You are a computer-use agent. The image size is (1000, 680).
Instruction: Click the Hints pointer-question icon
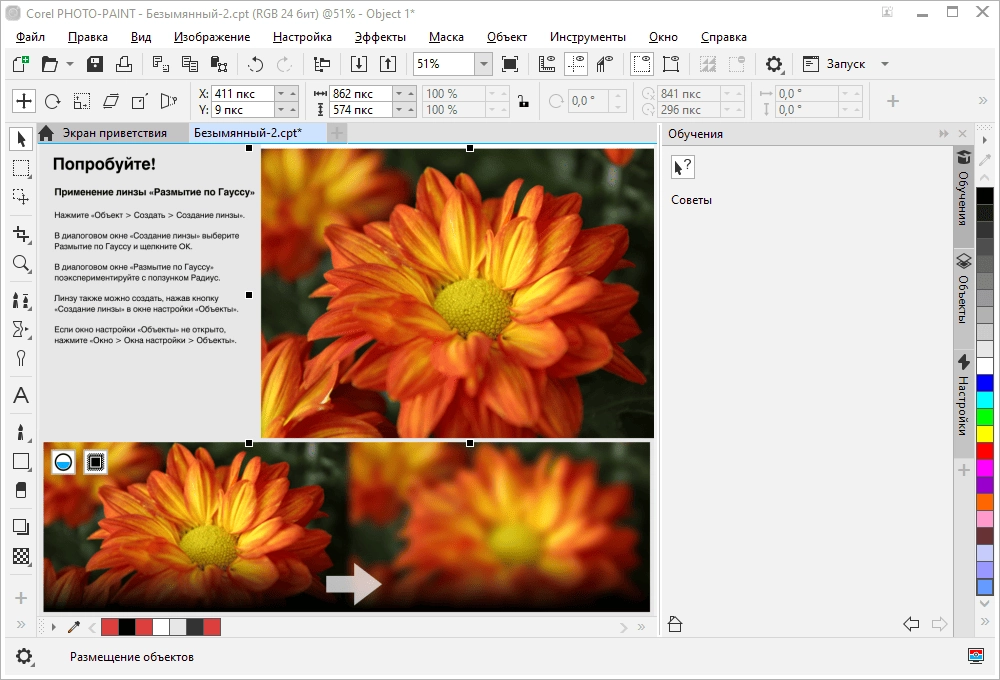click(x=682, y=167)
